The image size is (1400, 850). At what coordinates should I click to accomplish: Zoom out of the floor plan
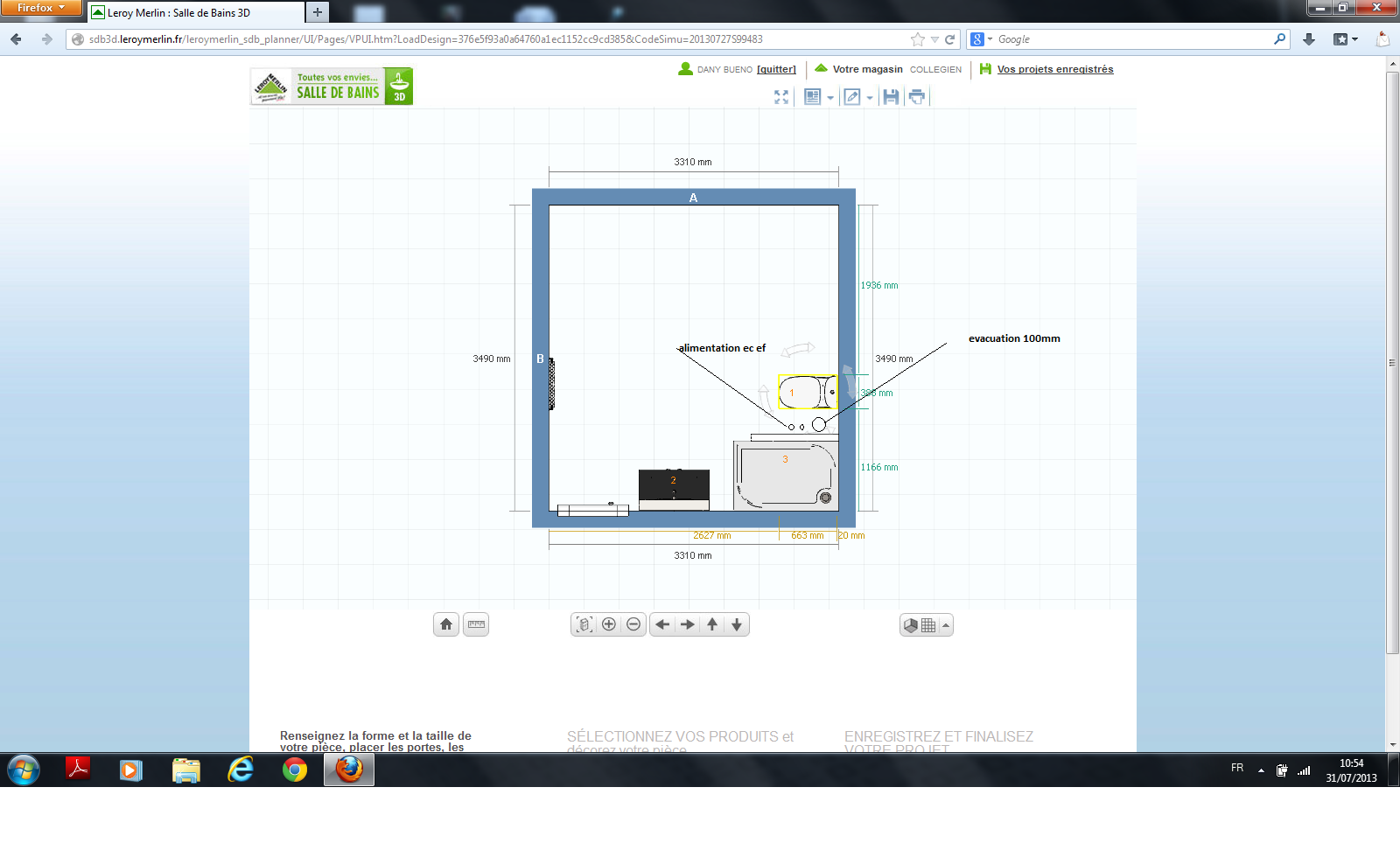[x=633, y=624]
